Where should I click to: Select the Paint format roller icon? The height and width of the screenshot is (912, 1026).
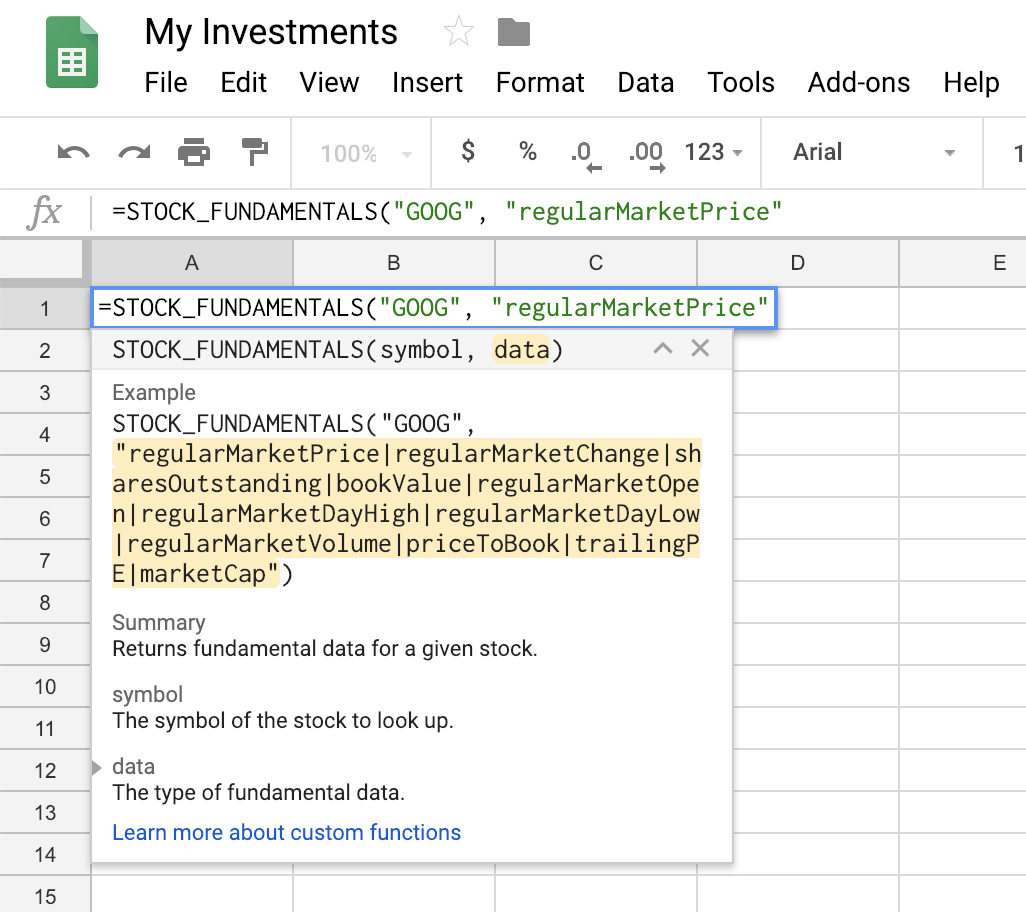point(255,152)
